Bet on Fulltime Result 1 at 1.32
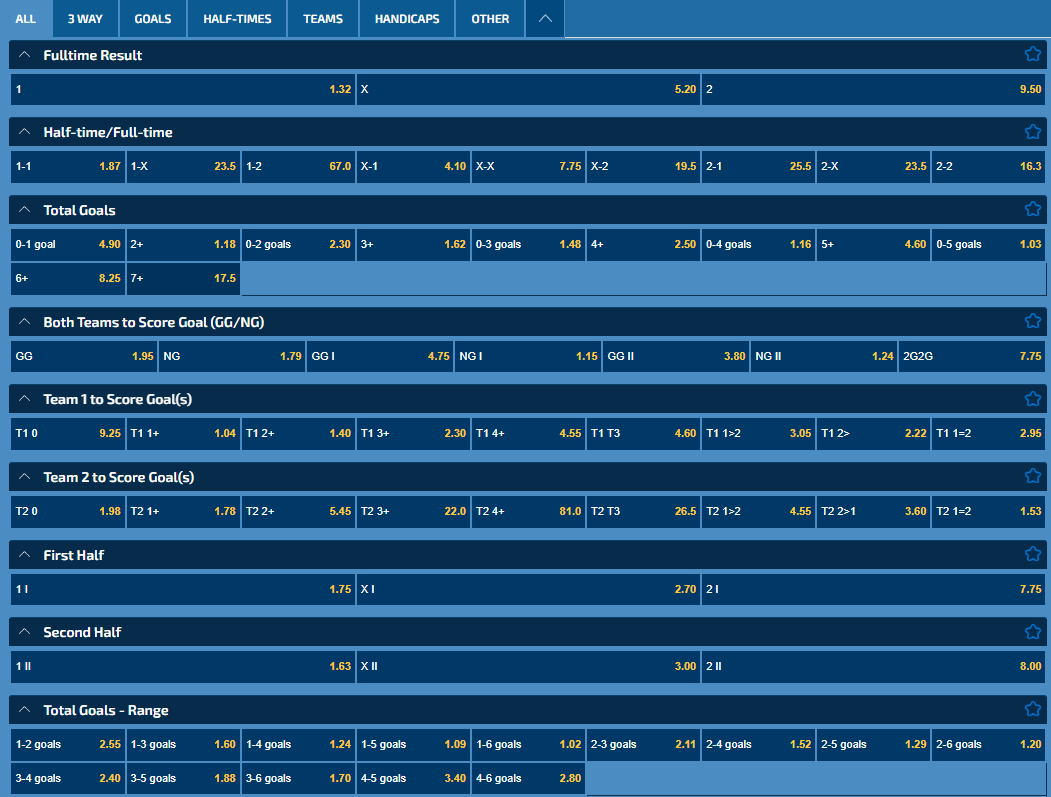The height and width of the screenshot is (797, 1051). click(x=183, y=89)
